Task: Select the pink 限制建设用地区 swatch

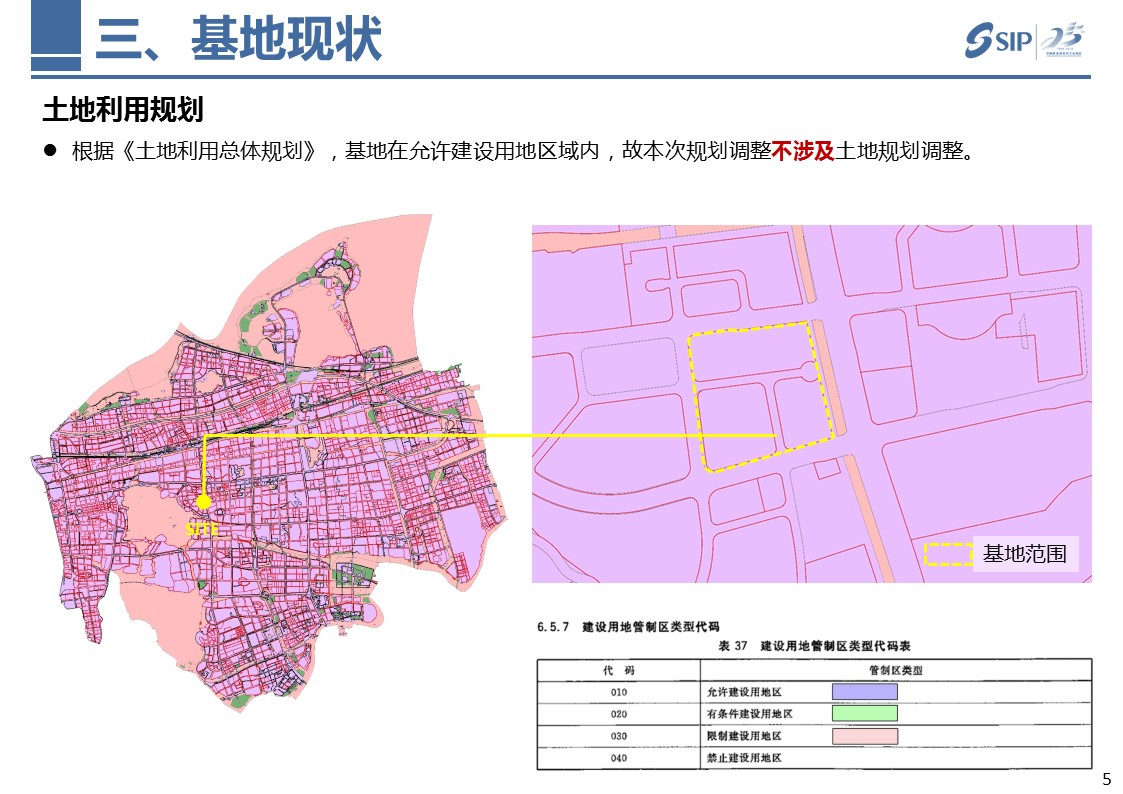Action: 865,736
